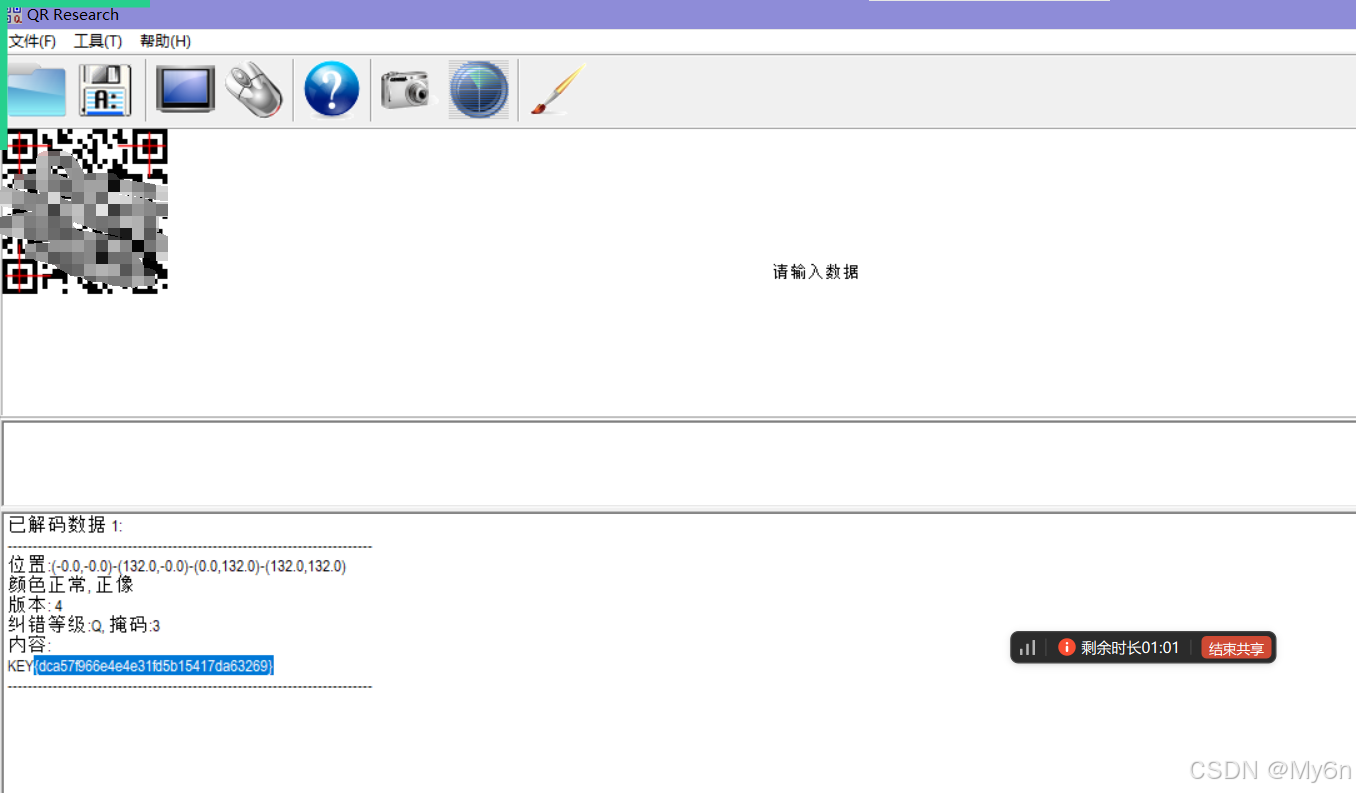Click the red info icon beside 剩余时长
This screenshot has height=793, width=1356.
point(1066,647)
